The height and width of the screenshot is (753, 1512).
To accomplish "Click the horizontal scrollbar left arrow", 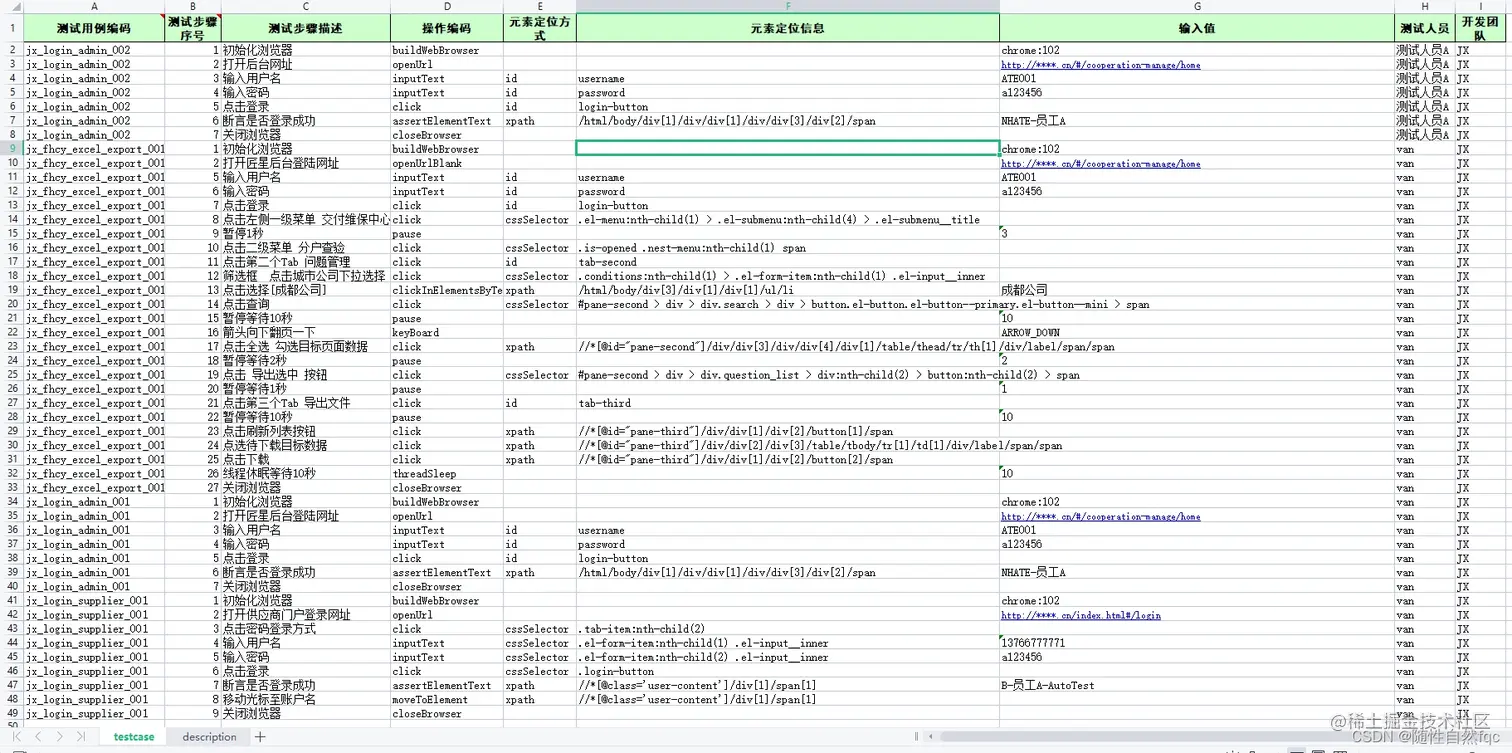I will click(x=932, y=736).
